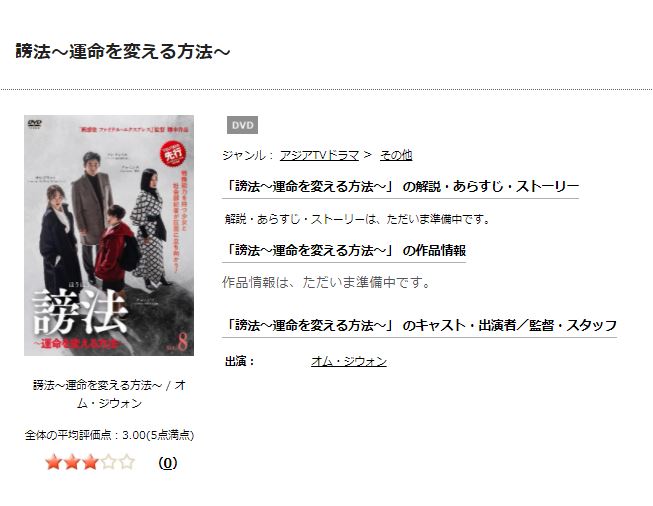This screenshot has height=506, width=653.
Task: Open the その他 subgenre link
Action: 396,155
